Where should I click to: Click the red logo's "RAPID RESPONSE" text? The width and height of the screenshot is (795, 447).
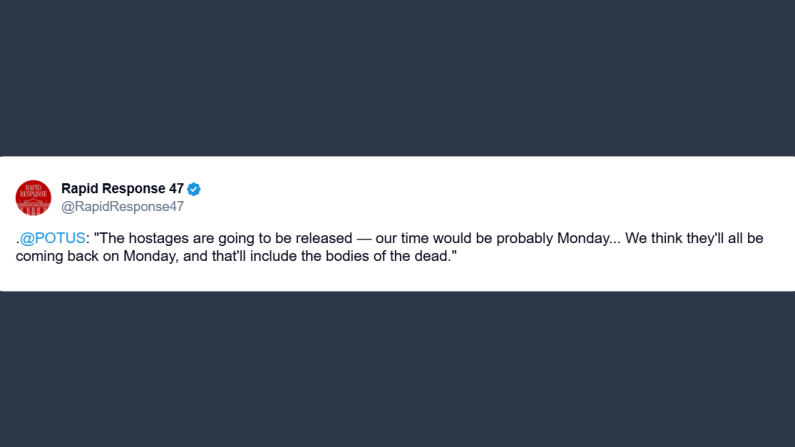pyautogui.click(x=33, y=191)
